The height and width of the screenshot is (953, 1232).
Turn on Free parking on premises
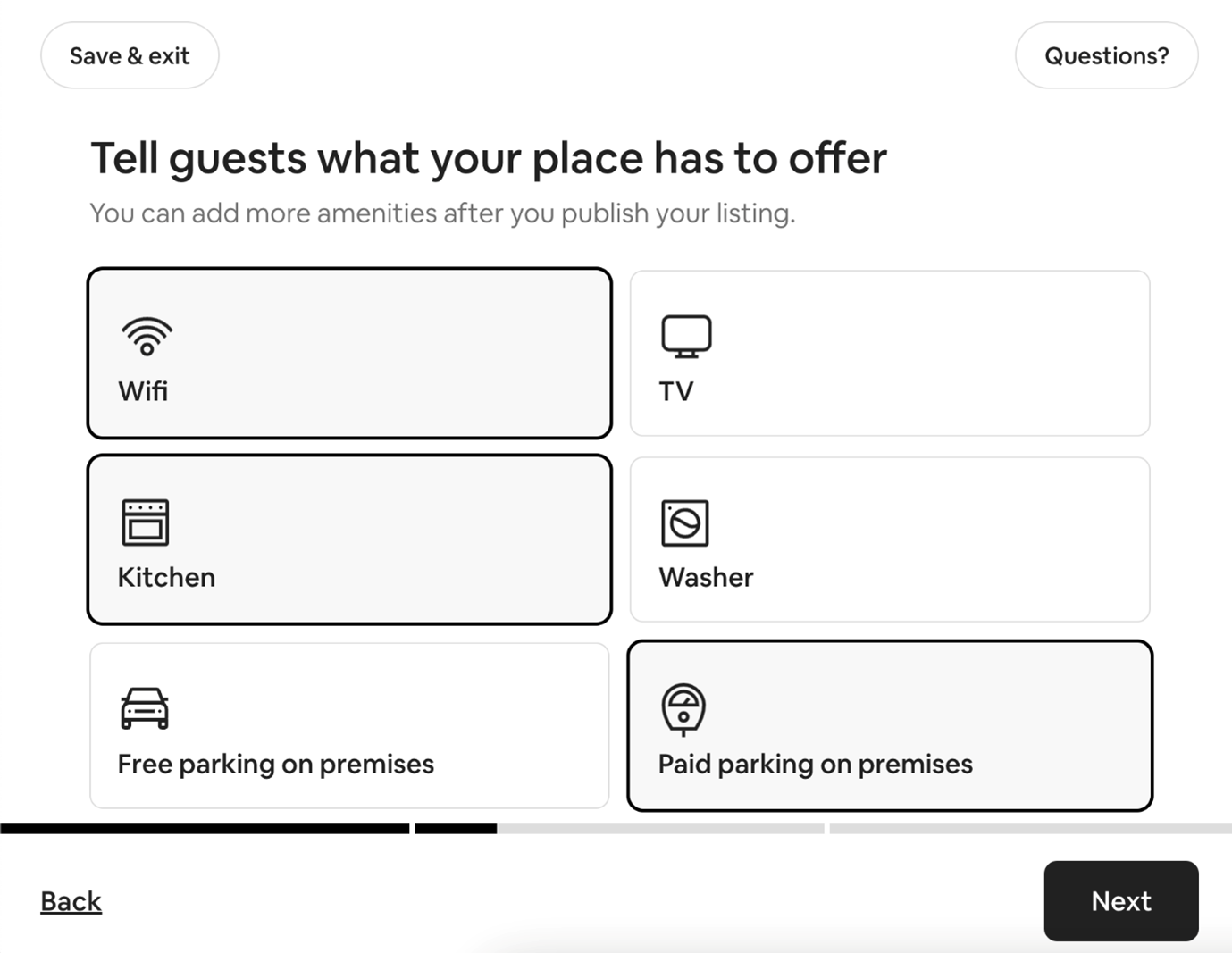click(x=275, y=765)
